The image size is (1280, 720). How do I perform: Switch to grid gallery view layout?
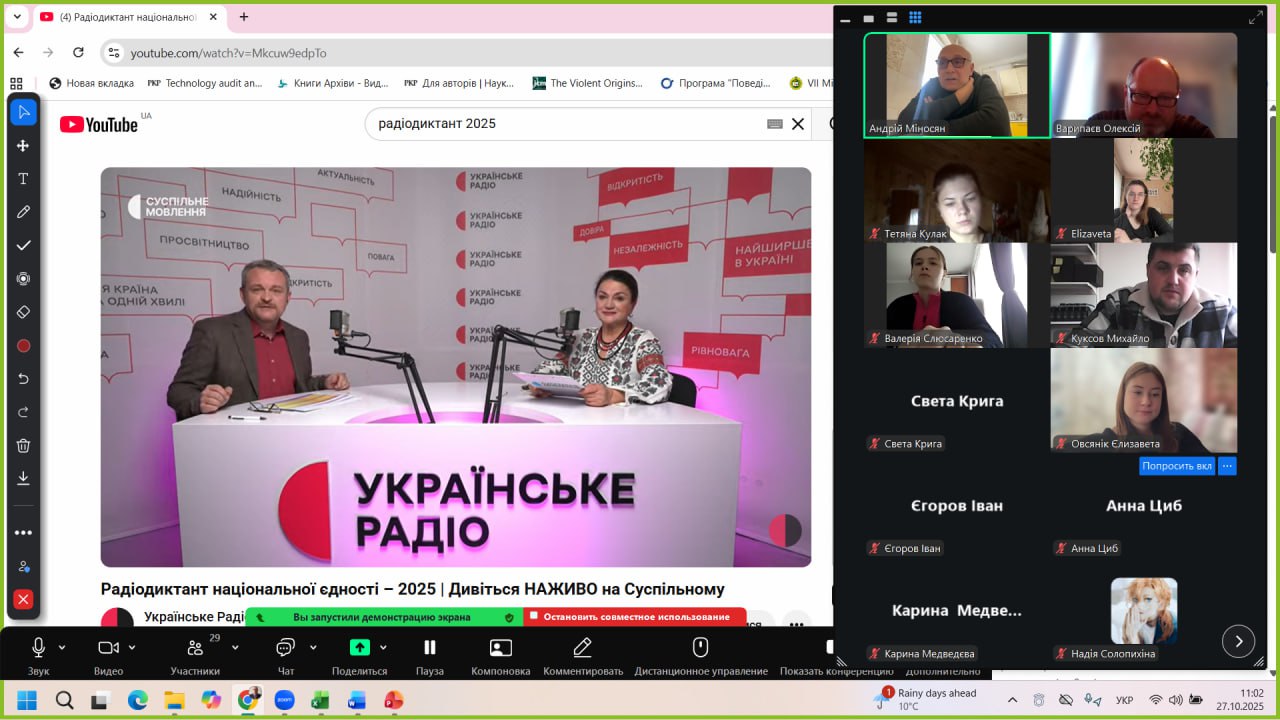[x=915, y=18]
